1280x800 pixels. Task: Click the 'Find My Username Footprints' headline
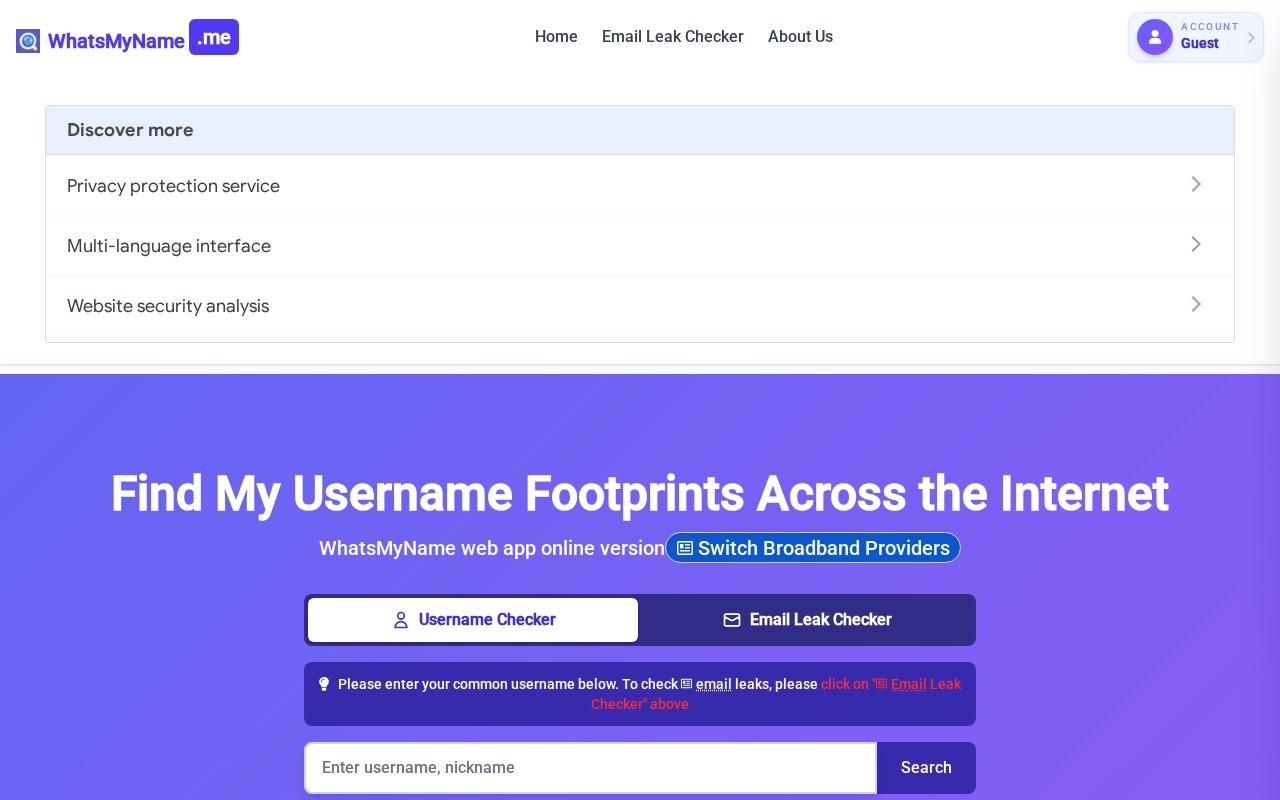coord(640,494)
